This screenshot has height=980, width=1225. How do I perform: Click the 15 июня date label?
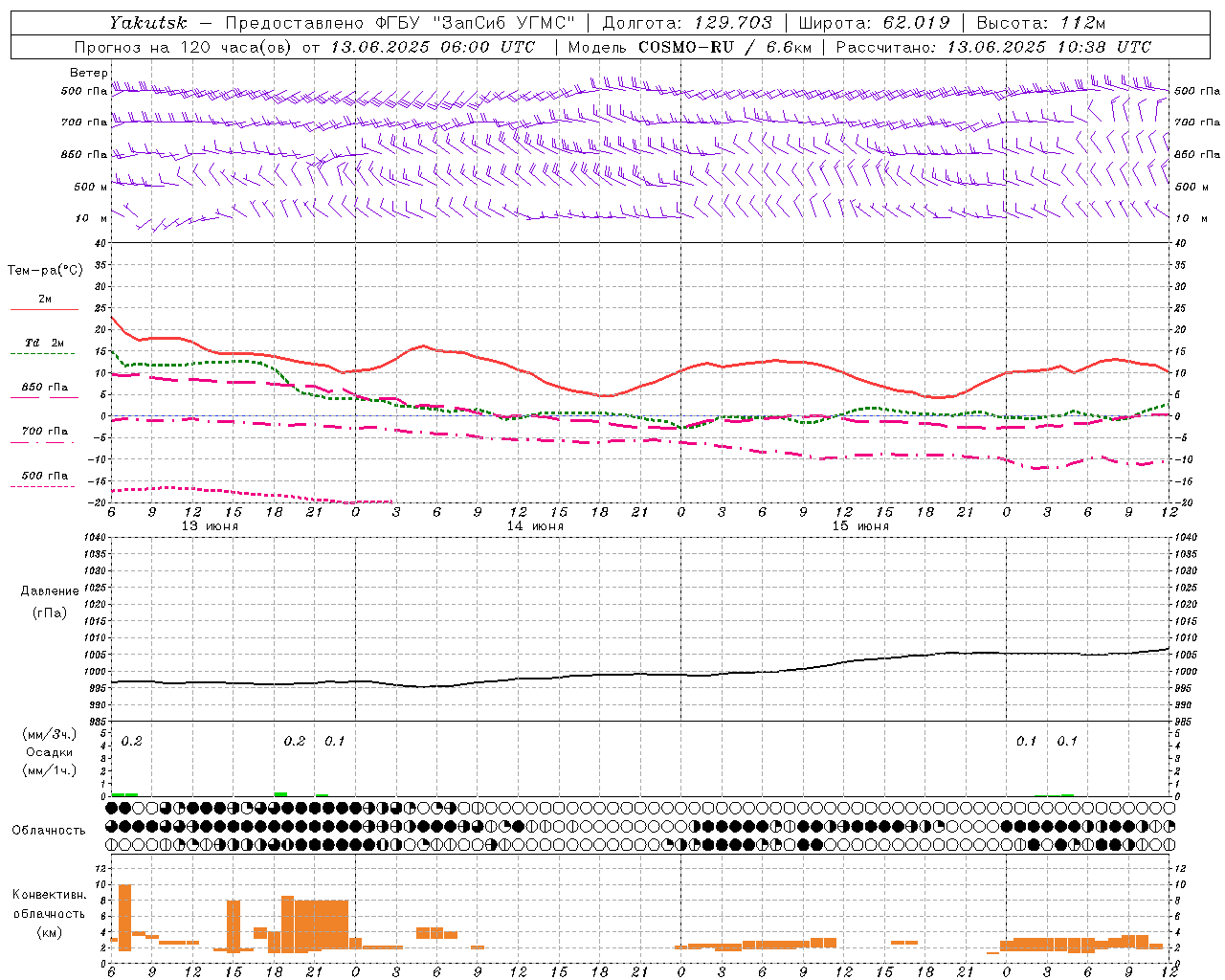pos(860,526)
